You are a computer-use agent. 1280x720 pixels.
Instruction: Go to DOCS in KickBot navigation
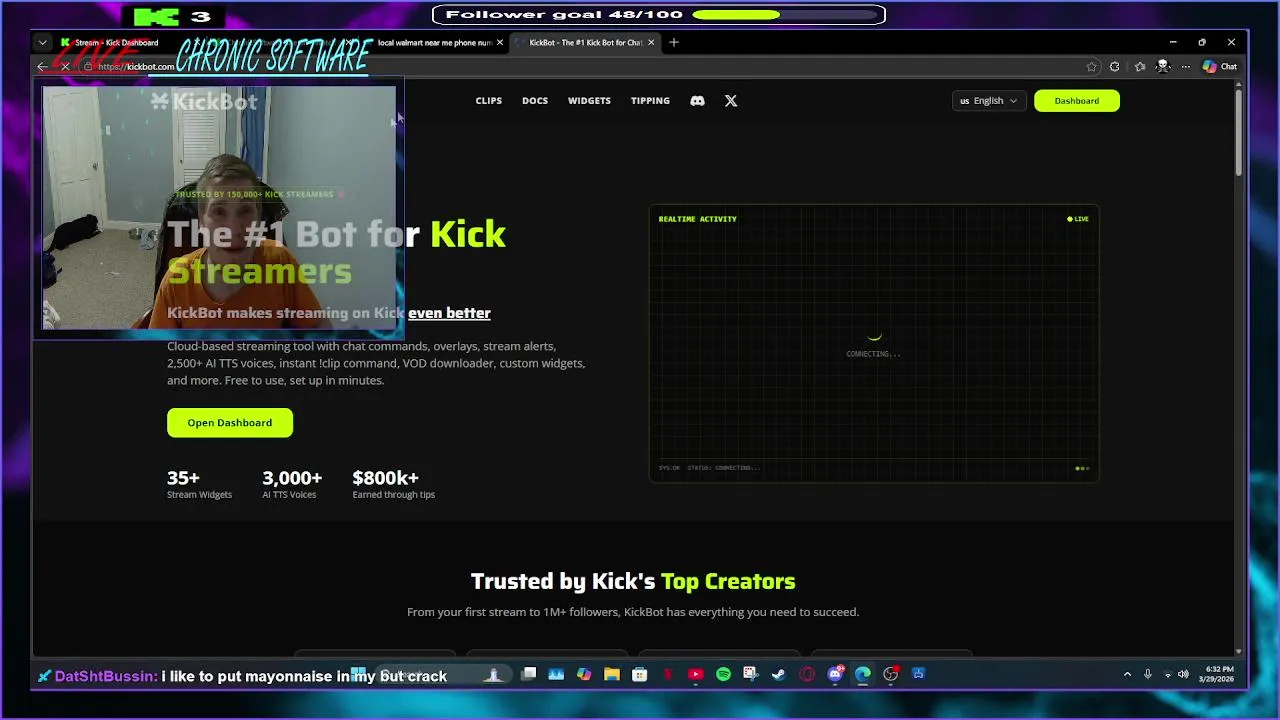535,100
